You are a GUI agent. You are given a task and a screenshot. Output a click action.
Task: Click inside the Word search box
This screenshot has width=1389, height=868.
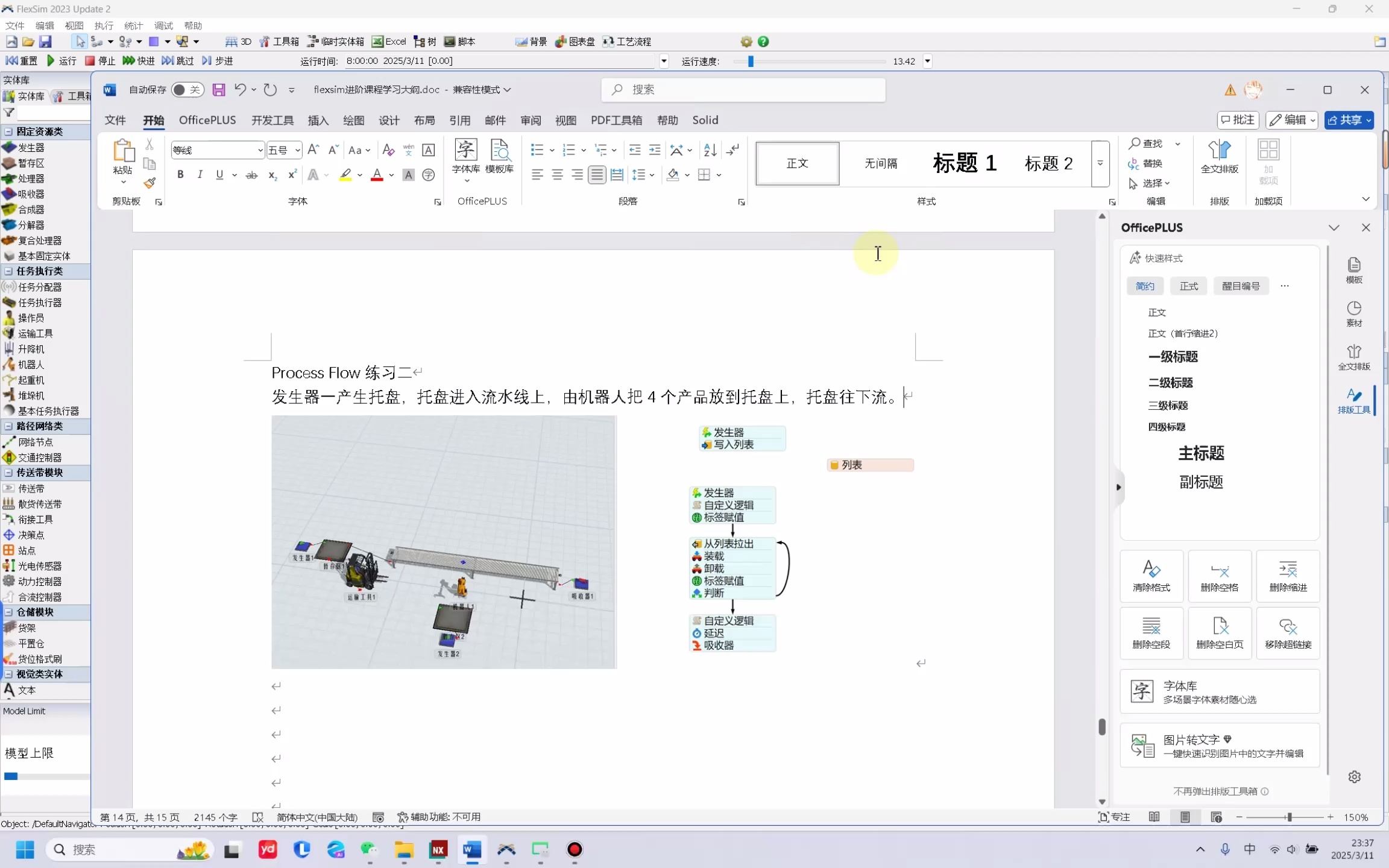742,89
